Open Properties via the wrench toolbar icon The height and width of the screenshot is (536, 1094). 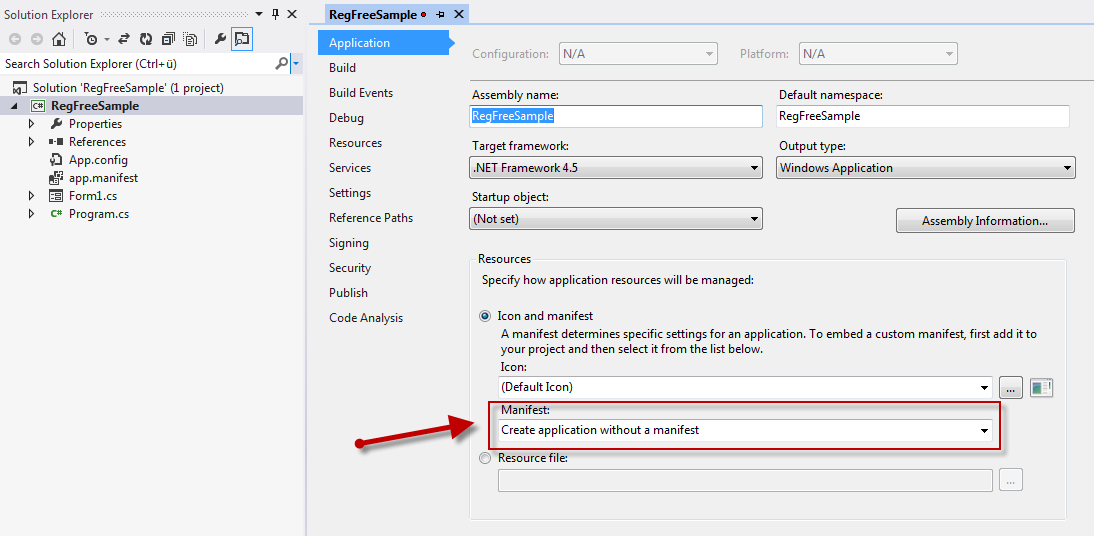pos(220,40)
